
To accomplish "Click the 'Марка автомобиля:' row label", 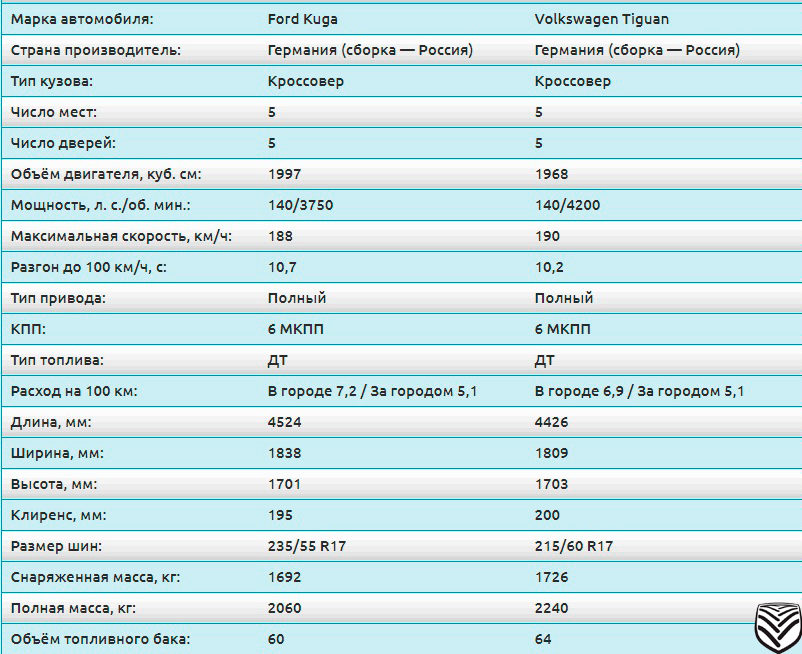I will pyautogui.click(x=82, y=19).
